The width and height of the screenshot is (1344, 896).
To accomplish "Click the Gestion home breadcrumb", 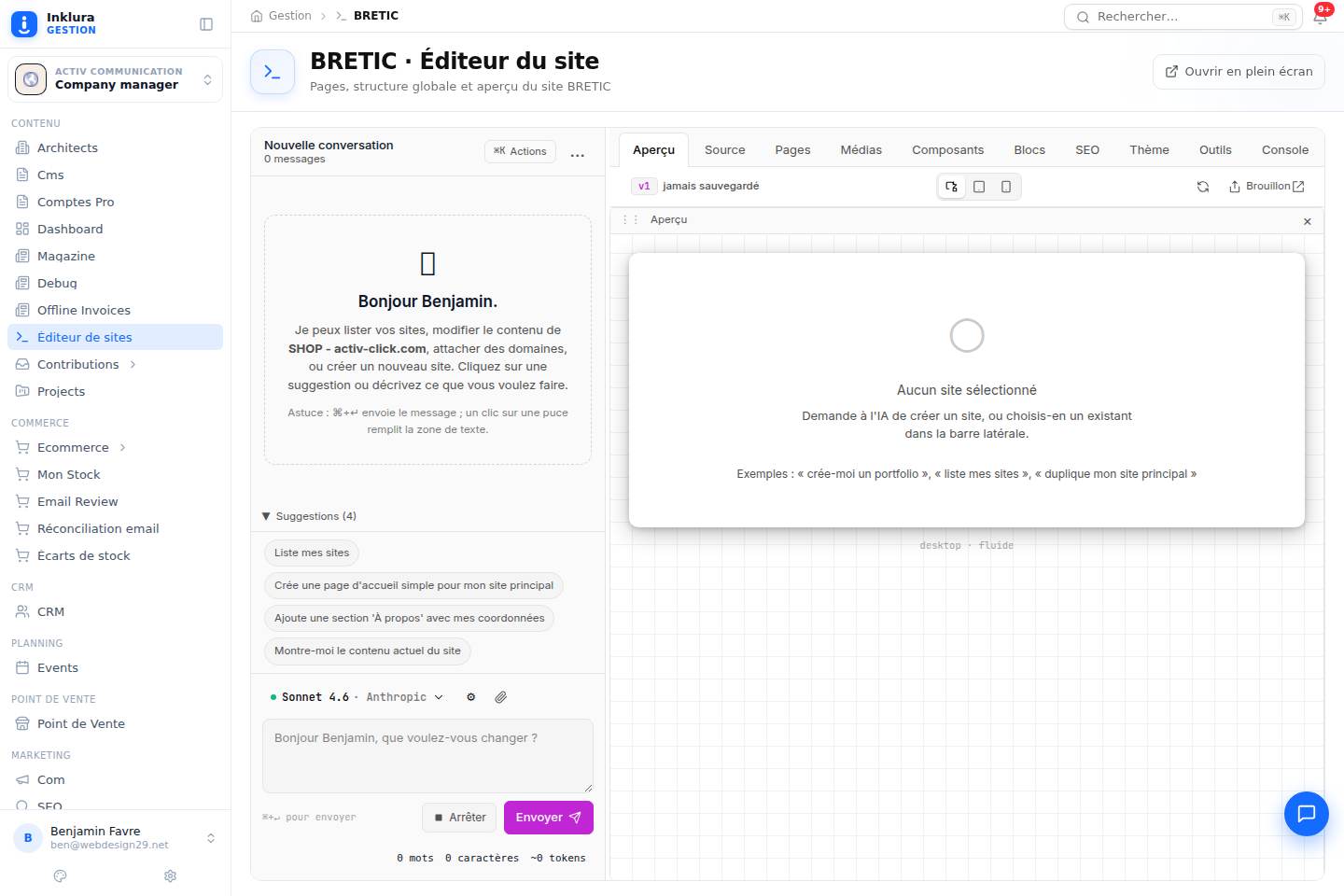I will point(281,16).
